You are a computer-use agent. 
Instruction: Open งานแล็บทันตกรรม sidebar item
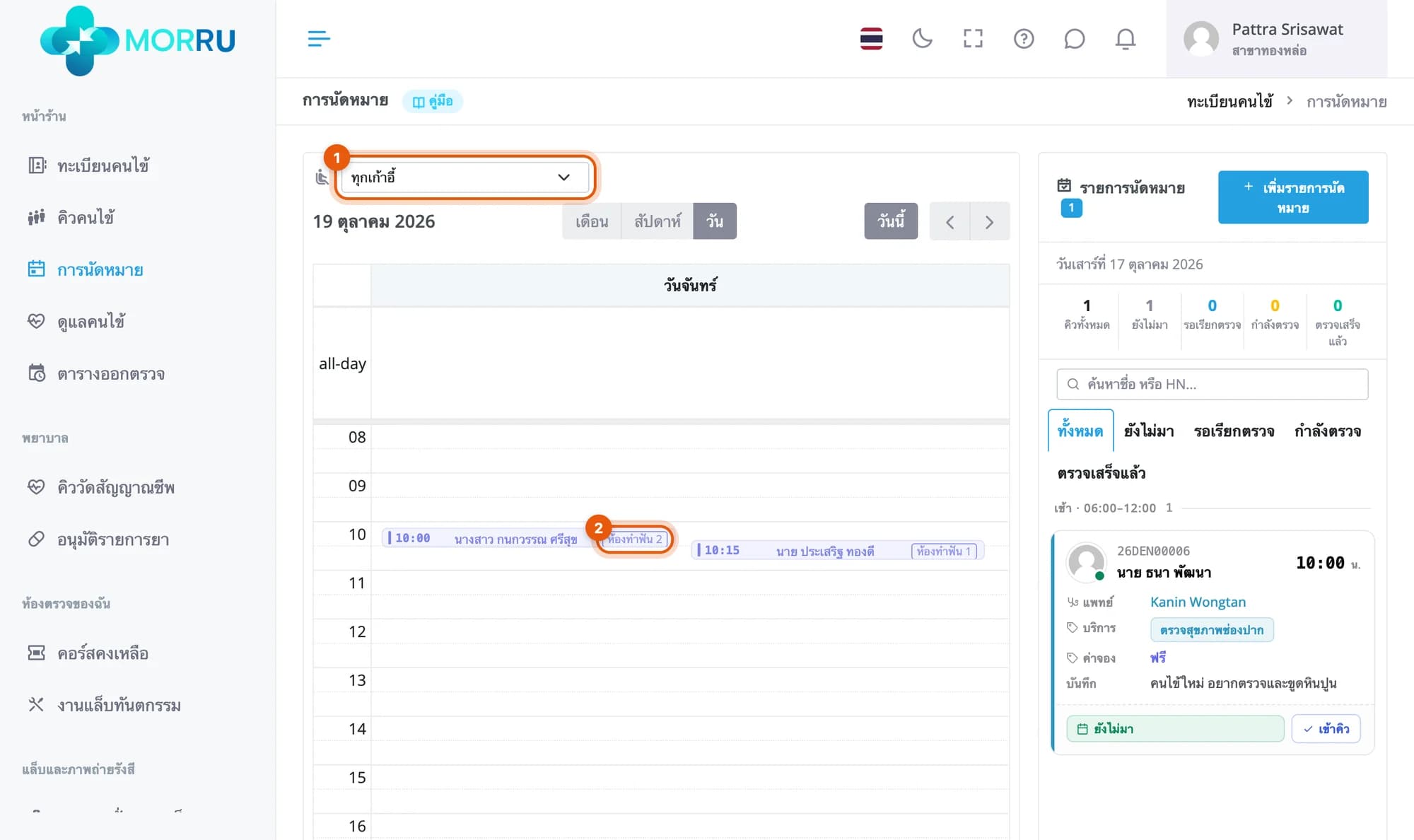click(x=119, y=705)
